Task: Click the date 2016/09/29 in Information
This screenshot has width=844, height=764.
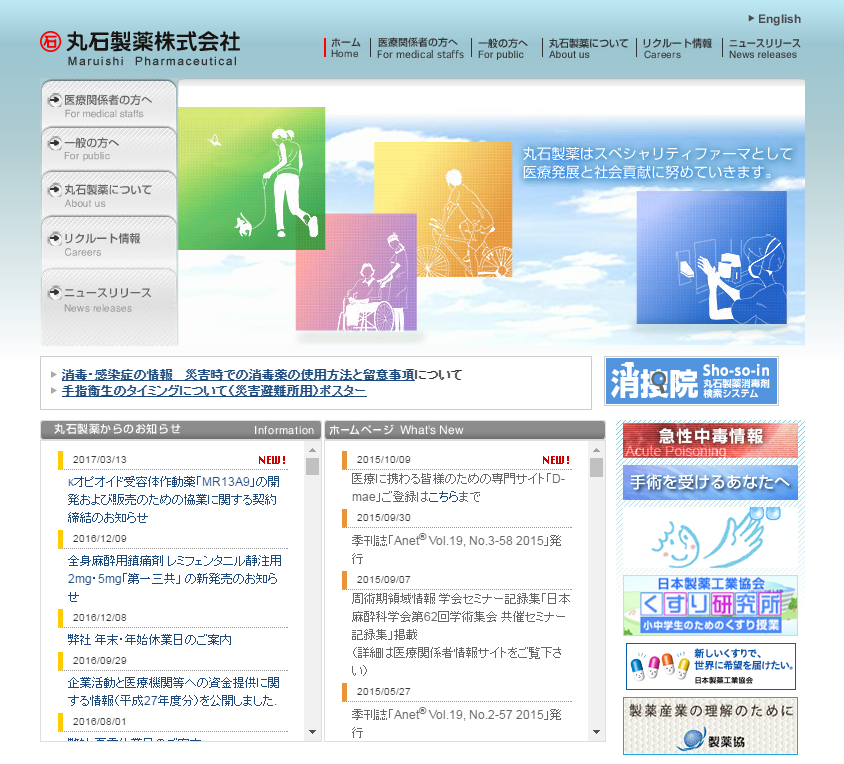Action: (100, 661)
